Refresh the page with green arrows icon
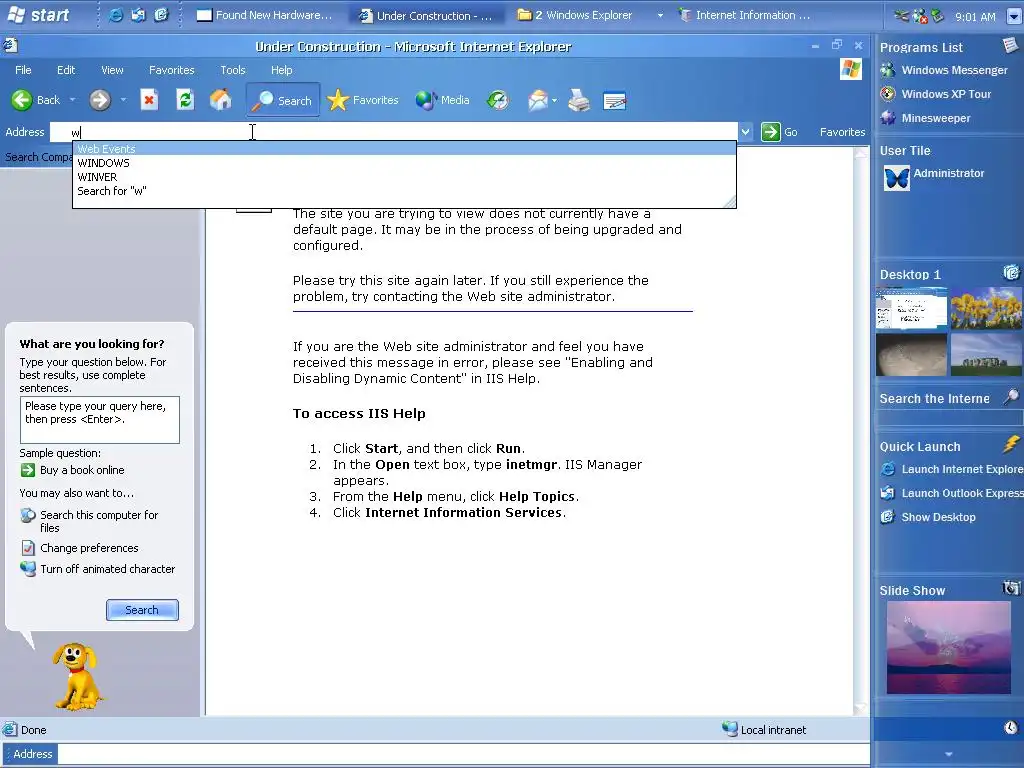 click(x=185, y=100)
